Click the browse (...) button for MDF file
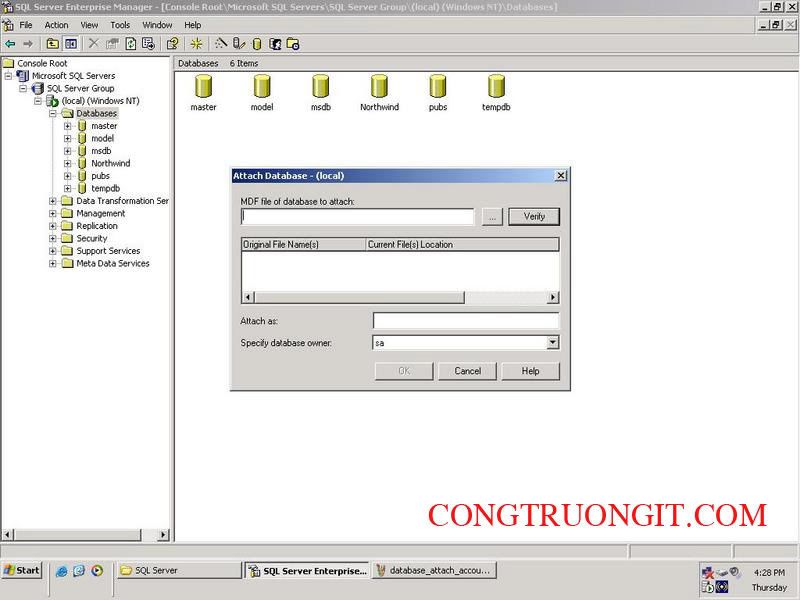Image resolution: width=800 pixels, height=600 pixels. pyautogui.click(x=492, y=217)
